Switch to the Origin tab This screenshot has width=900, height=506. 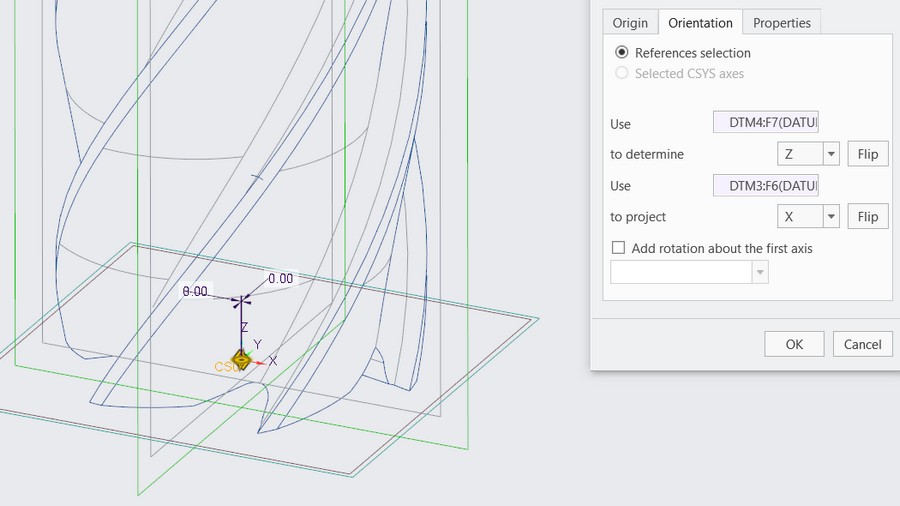click(630, 23)
